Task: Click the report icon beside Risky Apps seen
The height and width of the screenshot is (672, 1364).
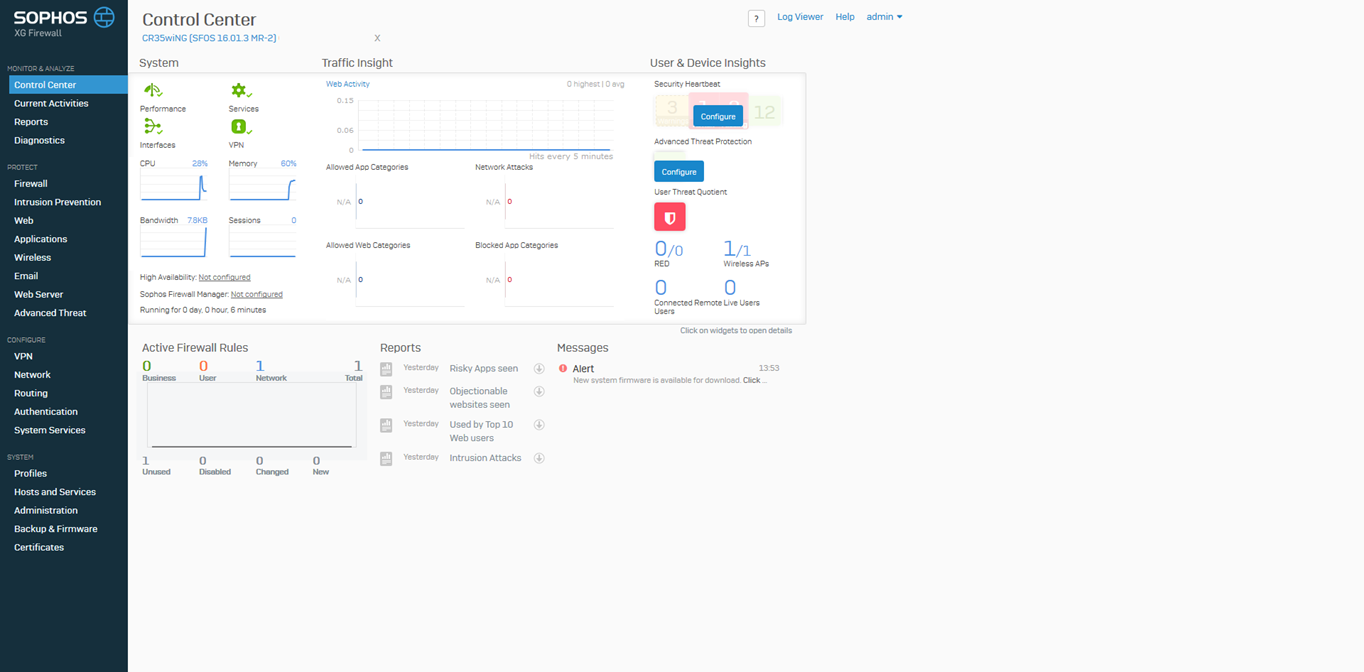Action: (x=386, y=369)
